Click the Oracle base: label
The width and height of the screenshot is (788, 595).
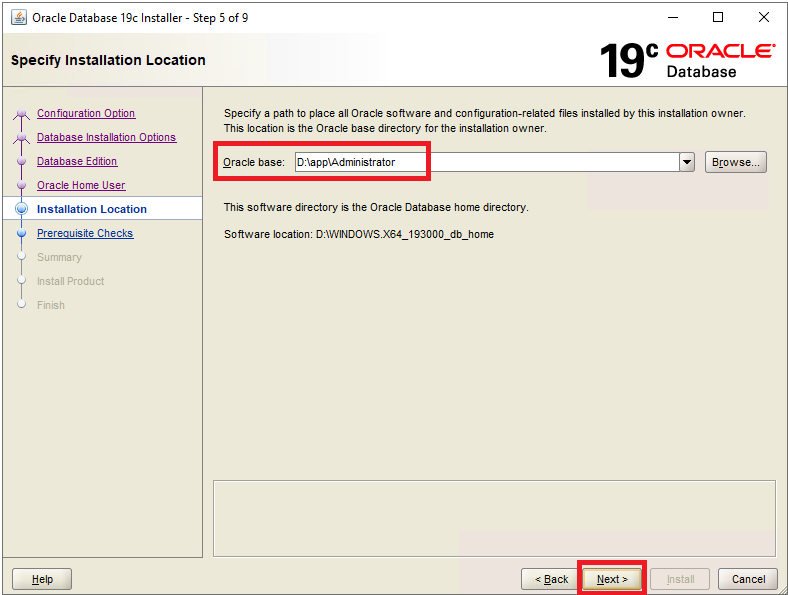(254, 162)
